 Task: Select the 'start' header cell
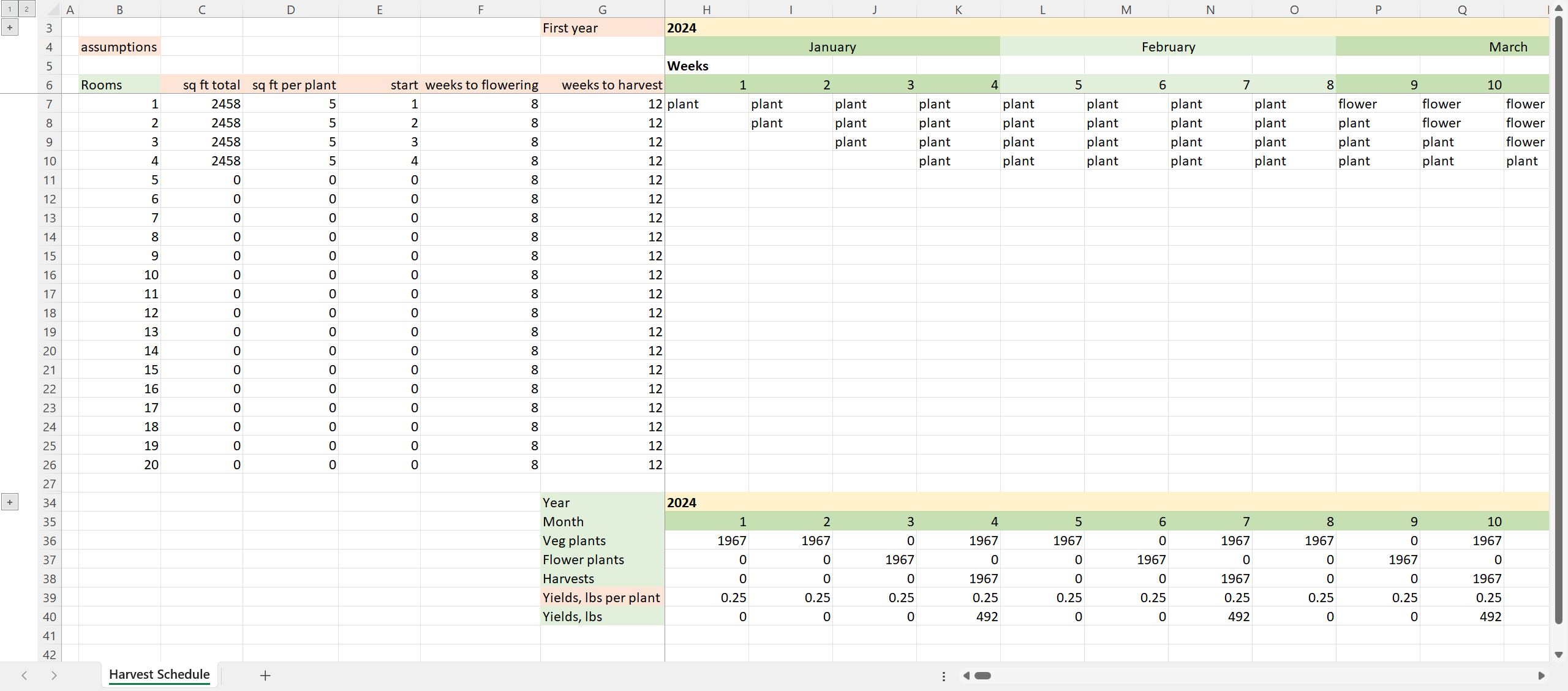(379, 85)
